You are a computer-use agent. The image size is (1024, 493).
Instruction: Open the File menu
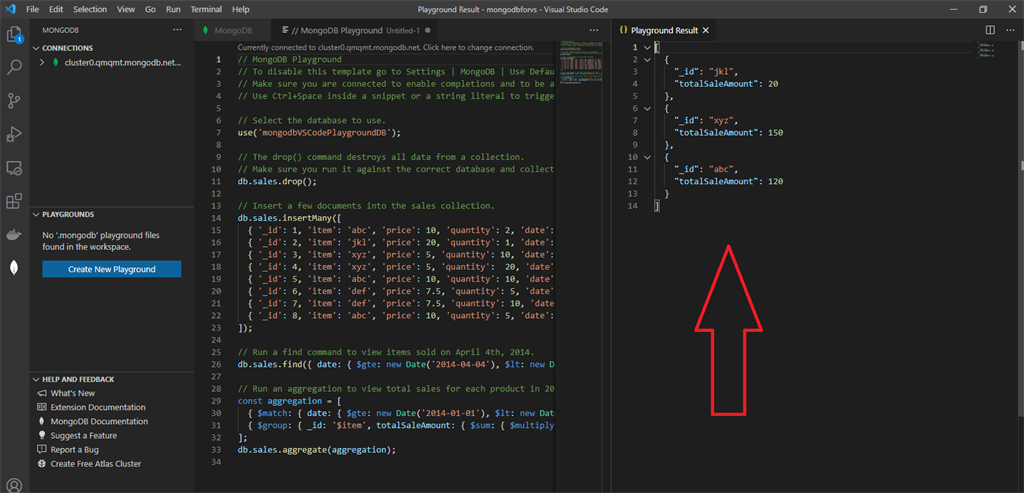33,10
